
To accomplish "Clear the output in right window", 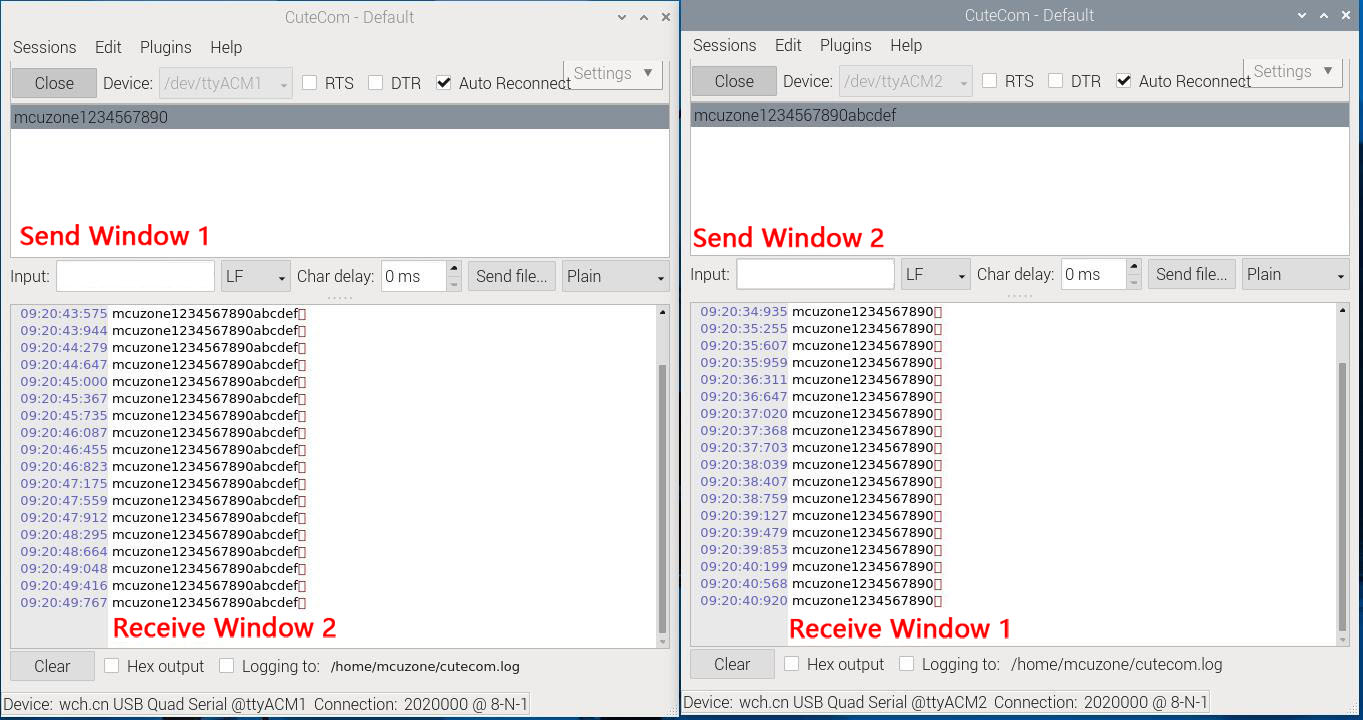I will tap(732, 664).
